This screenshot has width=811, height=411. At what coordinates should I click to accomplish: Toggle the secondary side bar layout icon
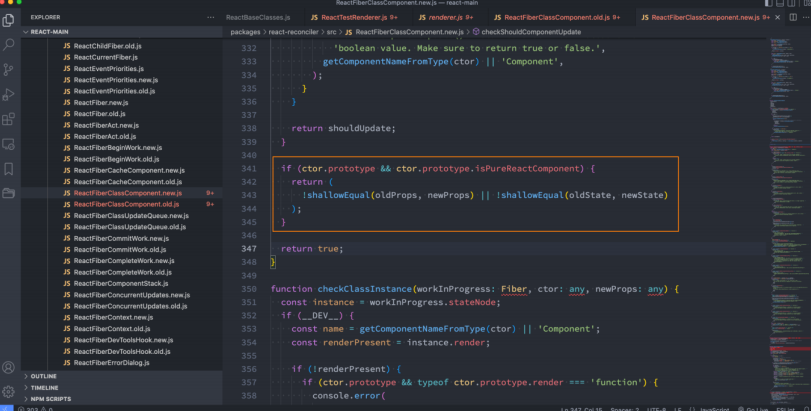tap(791, 3)
